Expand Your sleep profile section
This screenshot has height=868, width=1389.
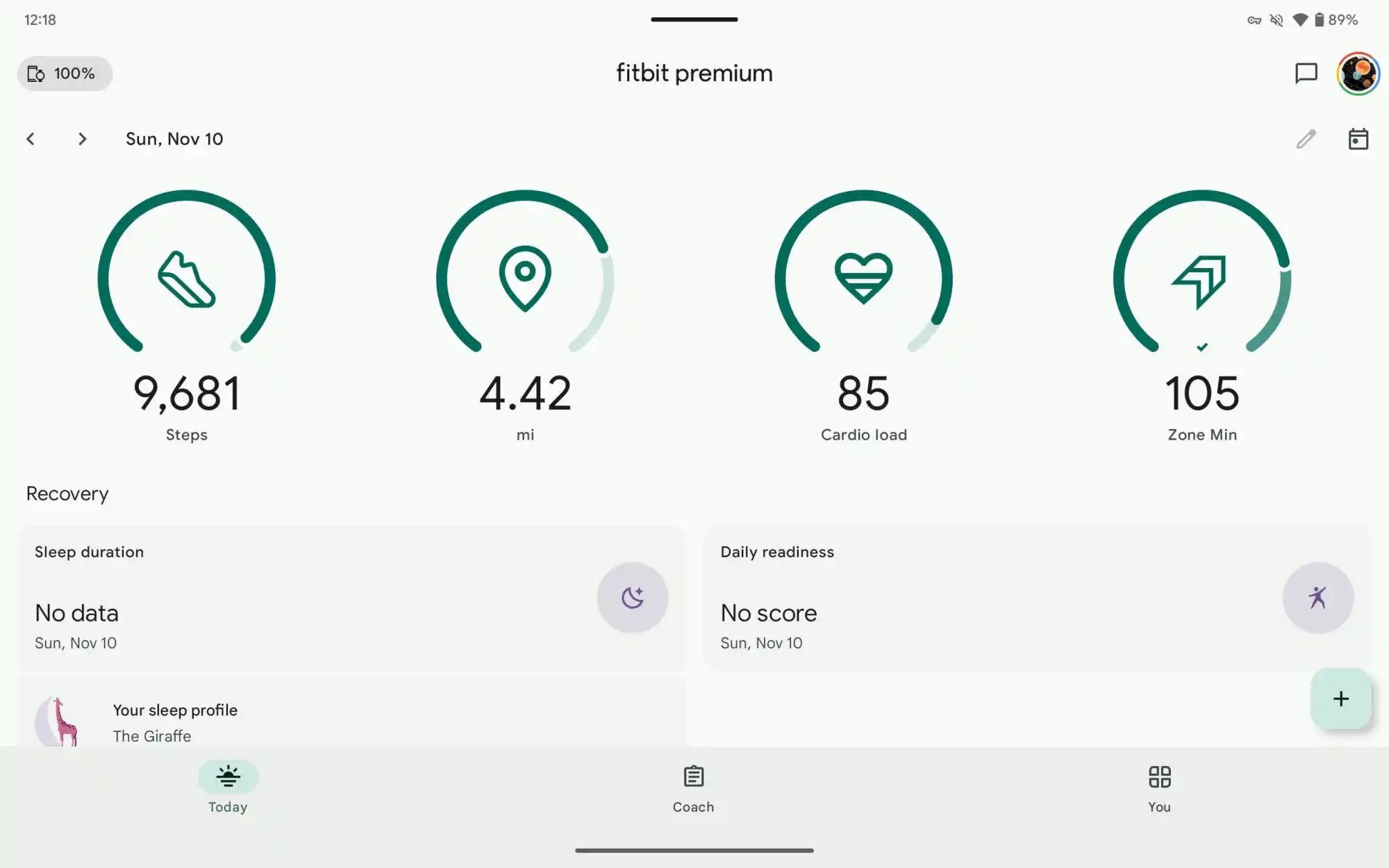(350, 722)
